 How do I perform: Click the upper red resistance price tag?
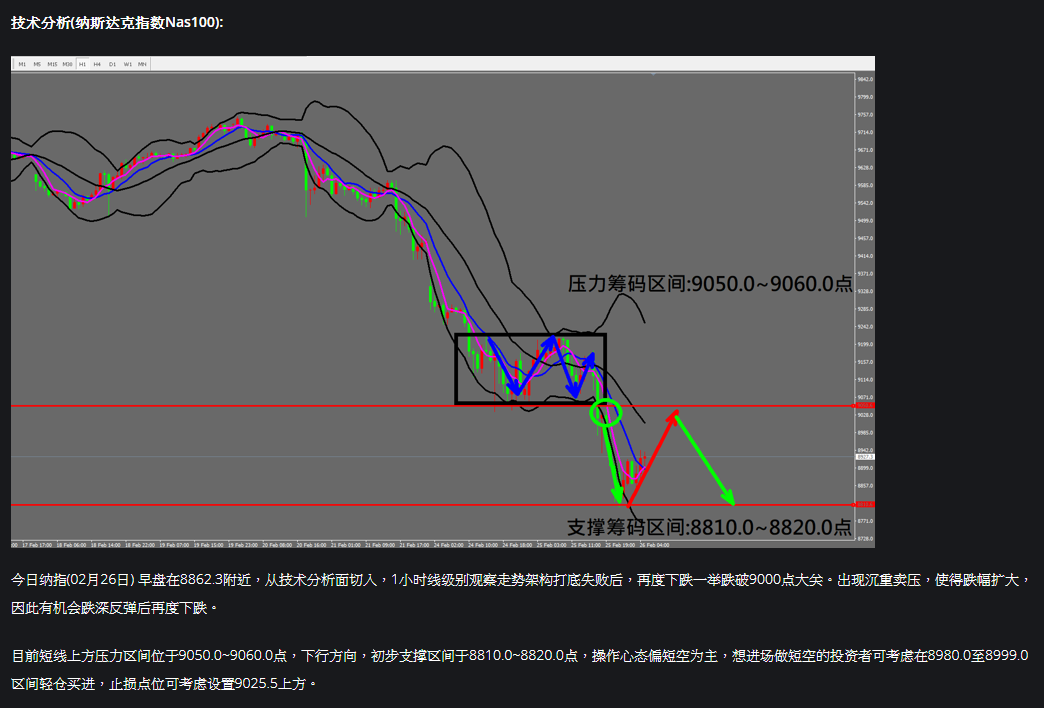tap(865, 405)
